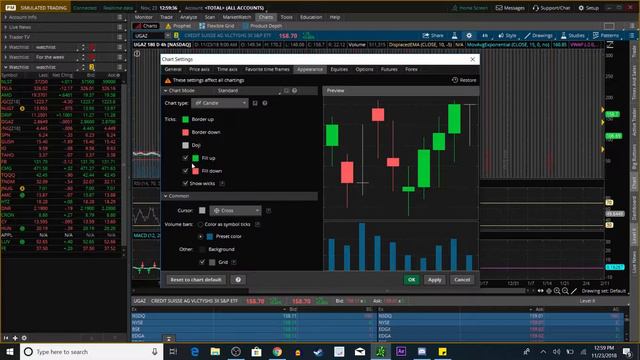Click the OK button

pos(411,280)
